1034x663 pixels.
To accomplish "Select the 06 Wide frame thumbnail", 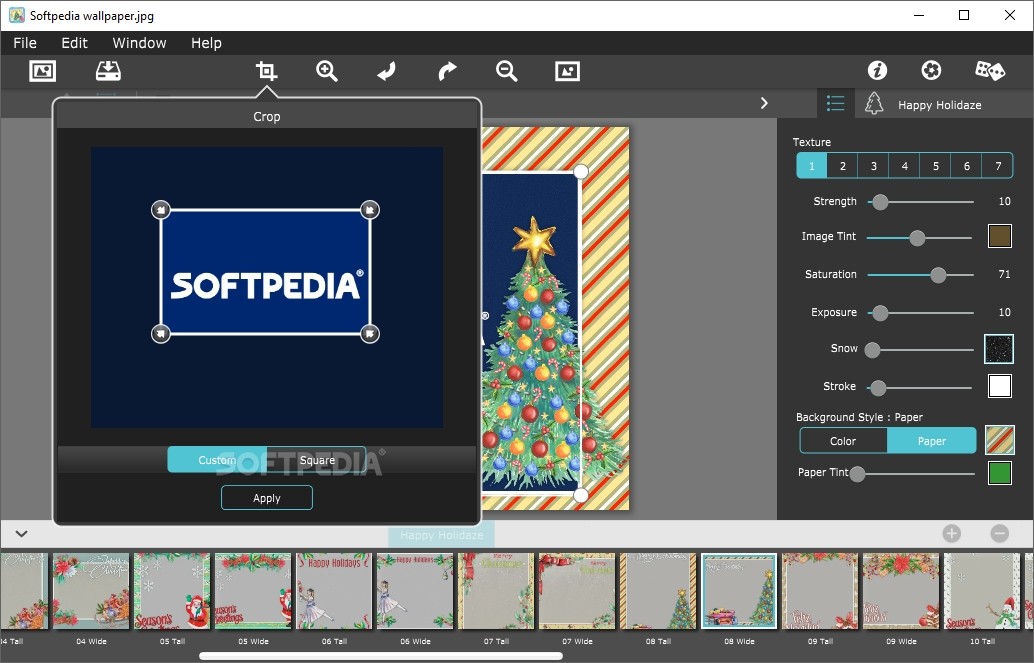I will click(415, 591).
